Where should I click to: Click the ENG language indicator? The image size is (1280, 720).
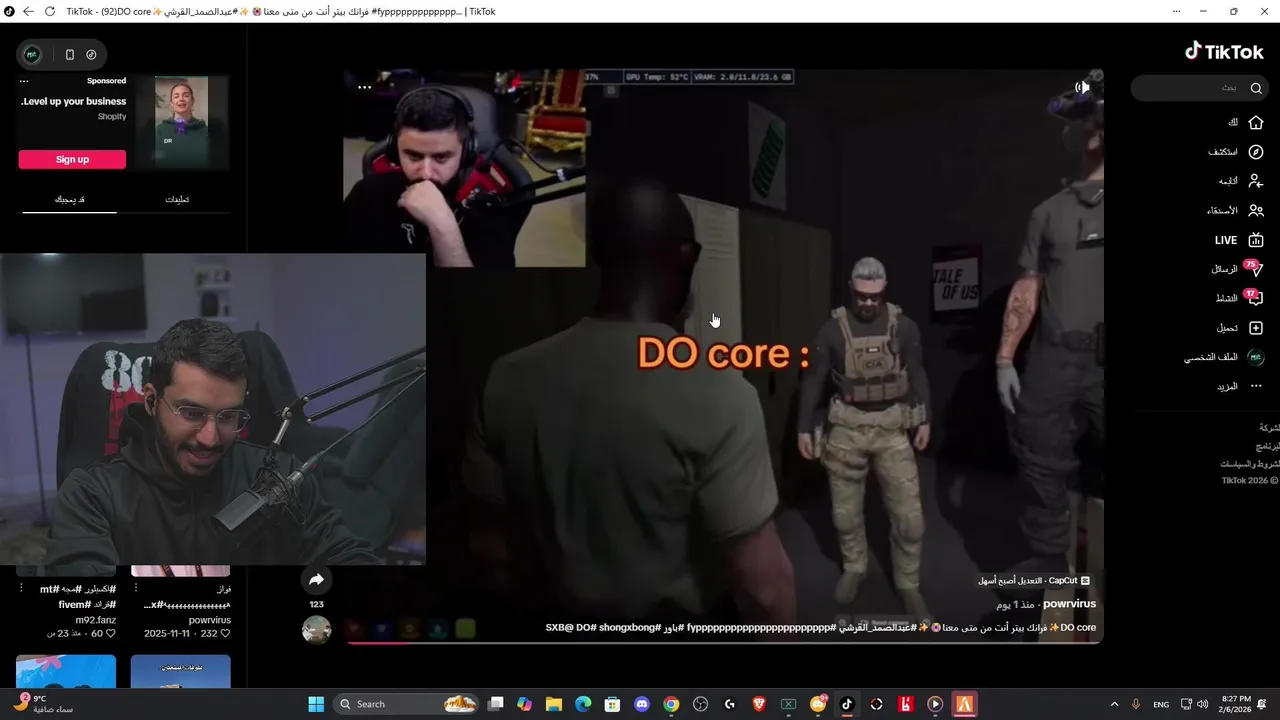pos(1161,704)
